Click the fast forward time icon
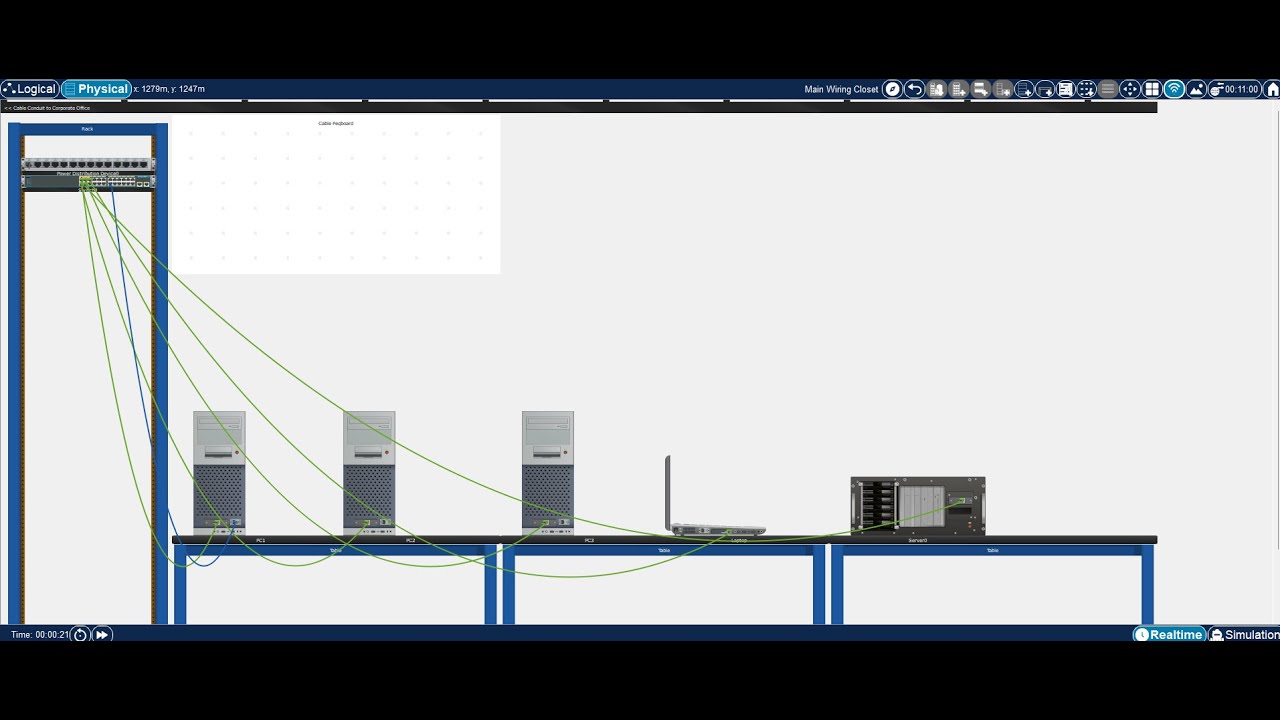 pyautogui.click(x=102, y=634)
